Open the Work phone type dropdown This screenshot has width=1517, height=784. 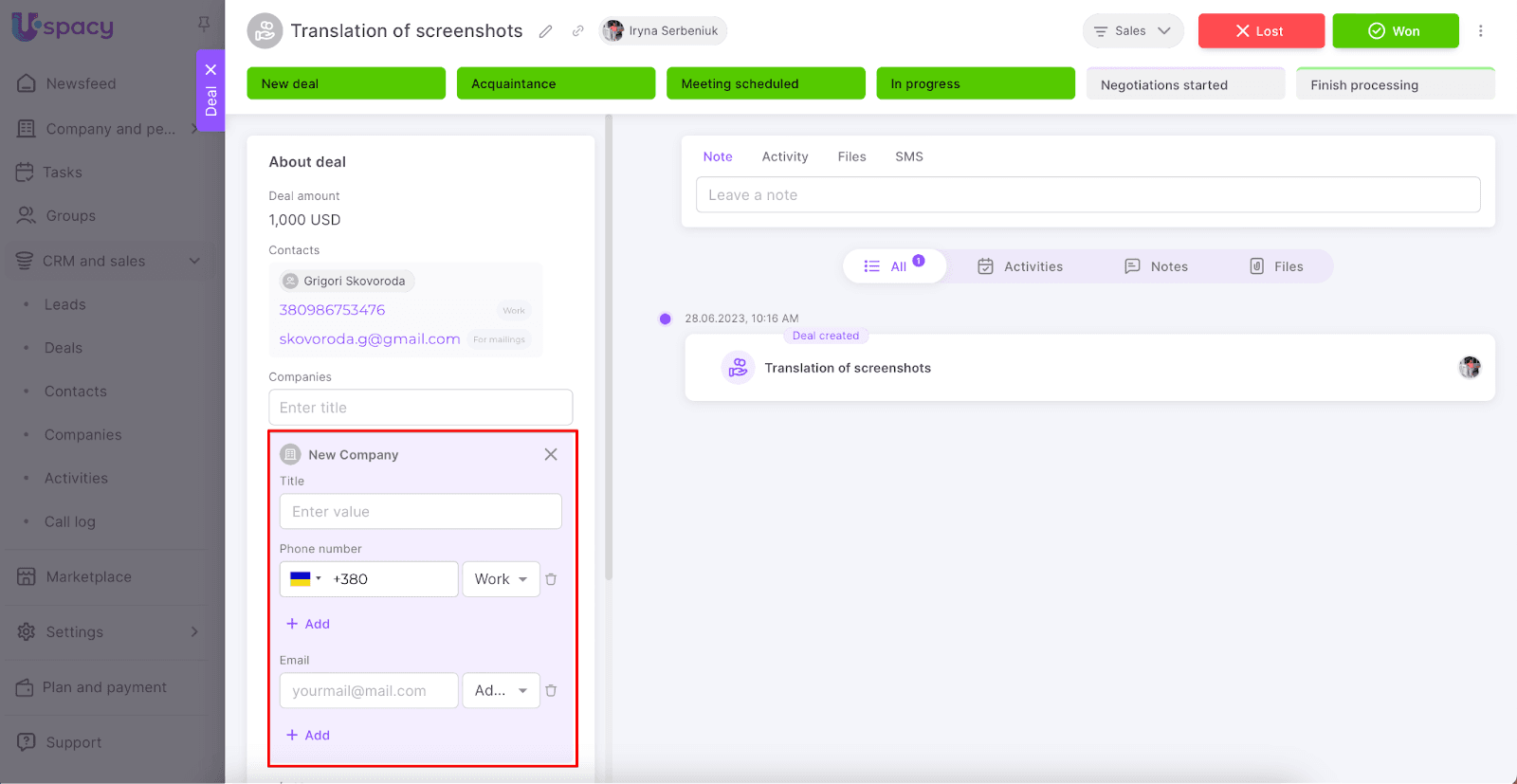(x=501, y=579)
